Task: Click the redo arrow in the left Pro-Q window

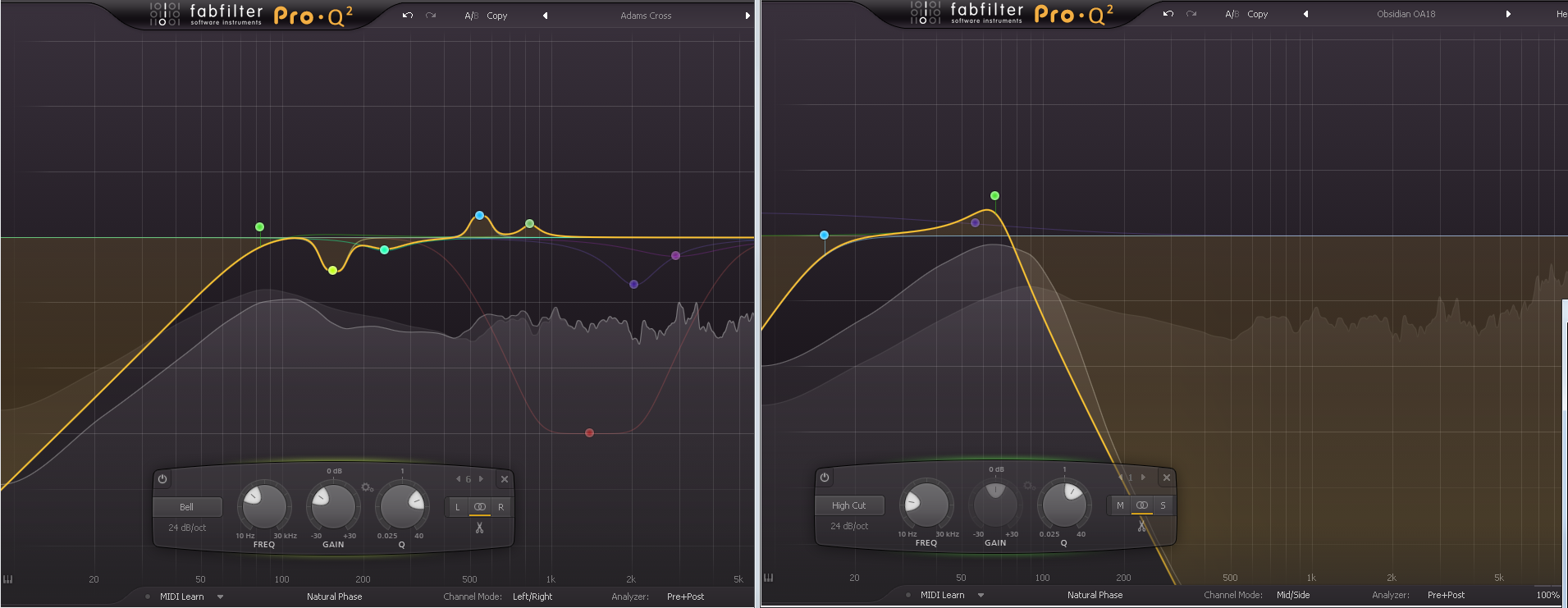Action: click(431, 16)
